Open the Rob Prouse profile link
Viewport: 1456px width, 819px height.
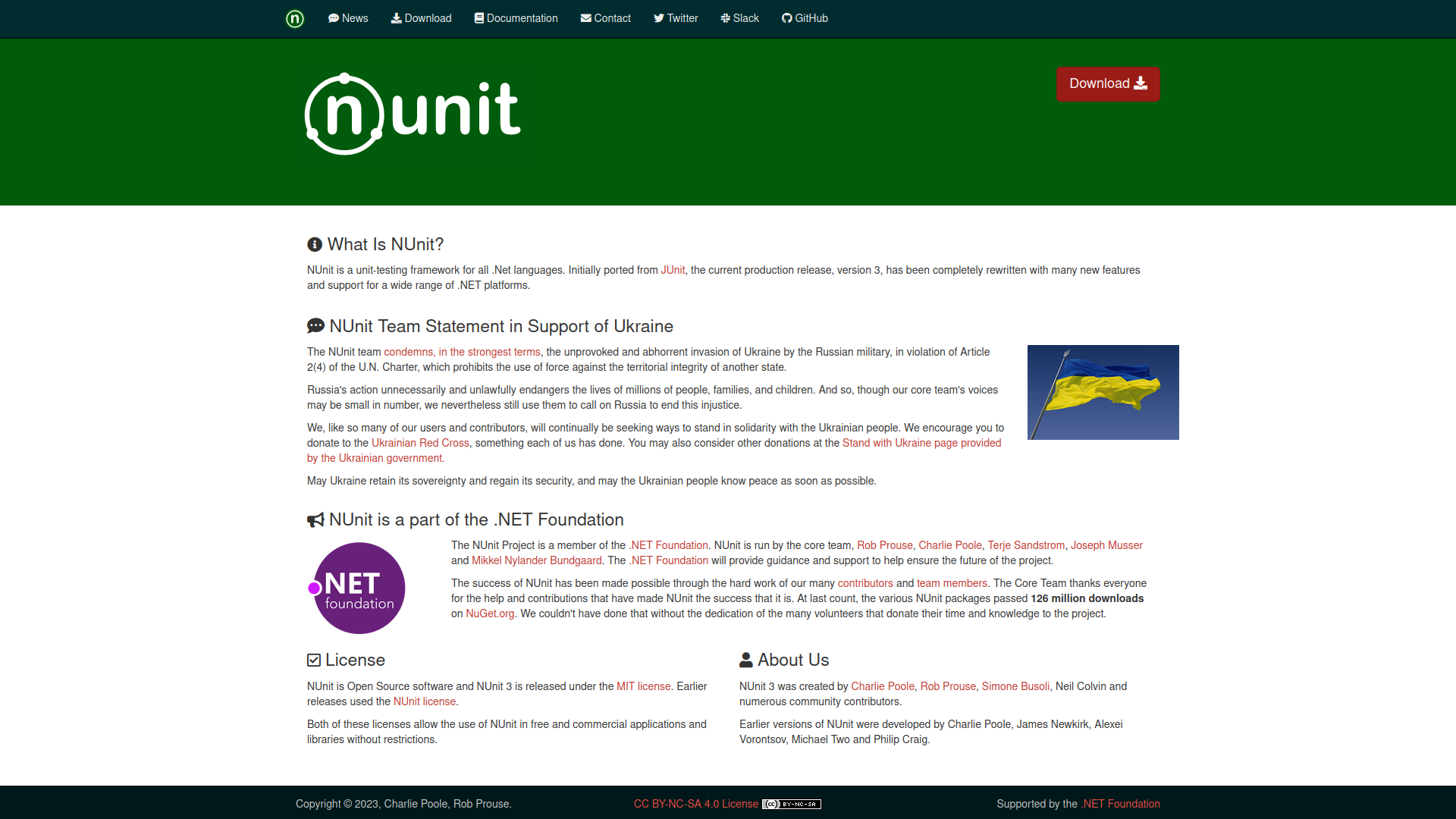tap(884, 545)
